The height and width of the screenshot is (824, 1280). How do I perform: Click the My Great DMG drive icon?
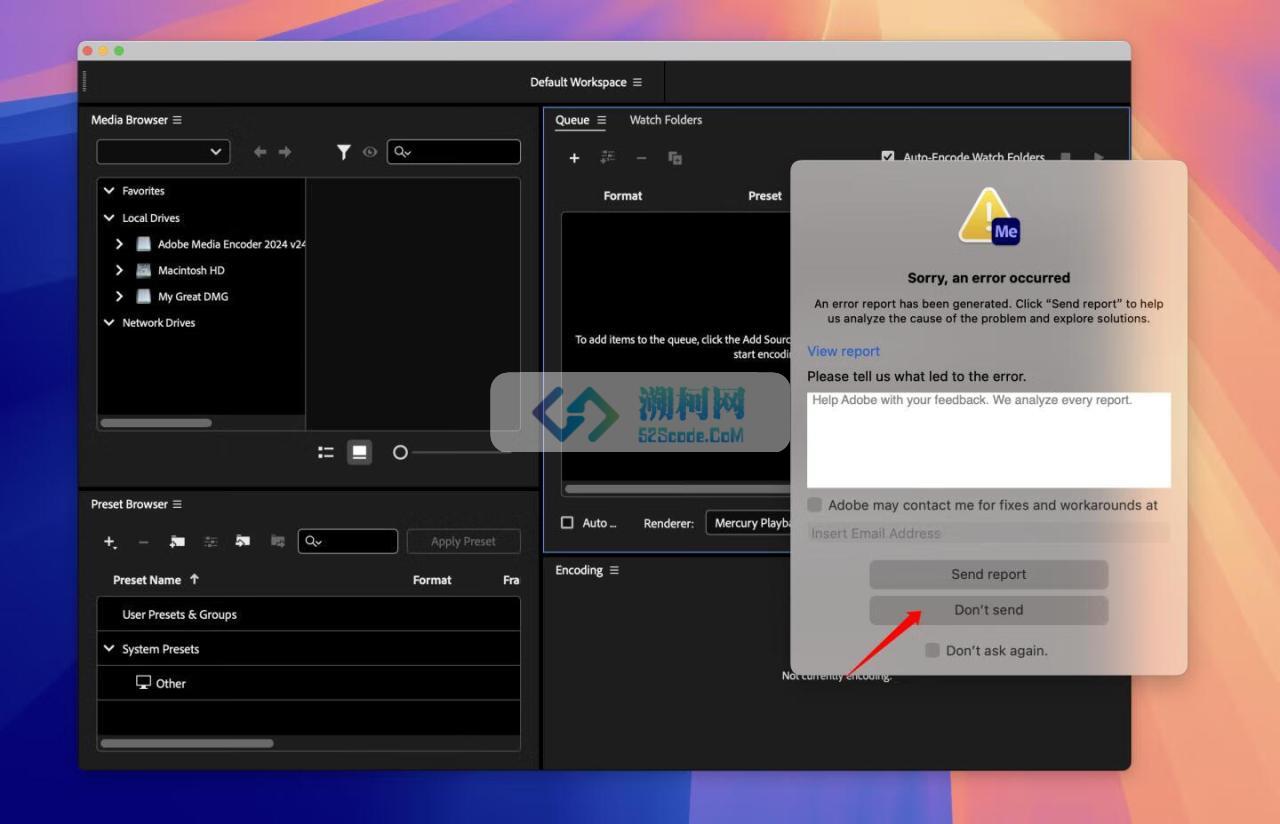pos(143,296)
